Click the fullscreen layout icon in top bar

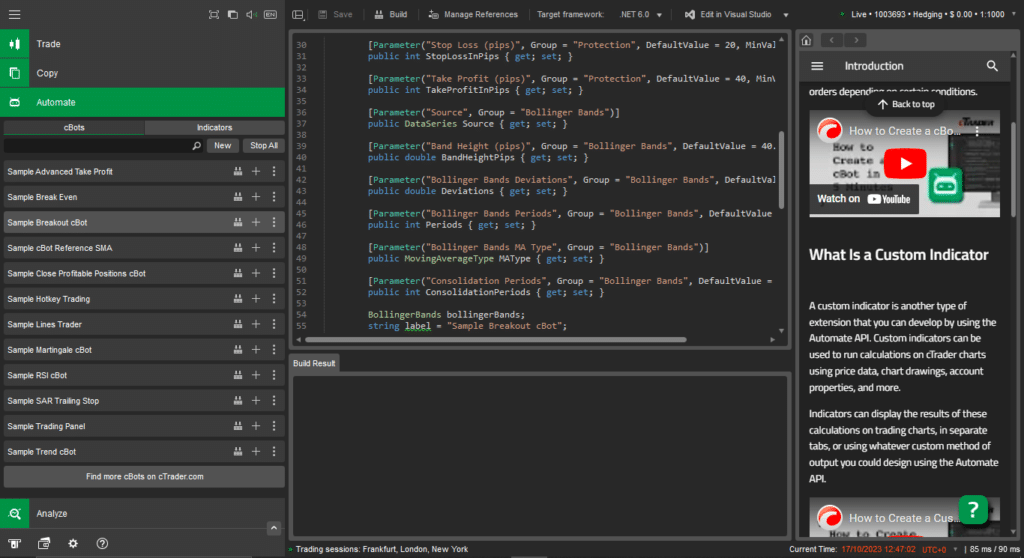[214, 14]
